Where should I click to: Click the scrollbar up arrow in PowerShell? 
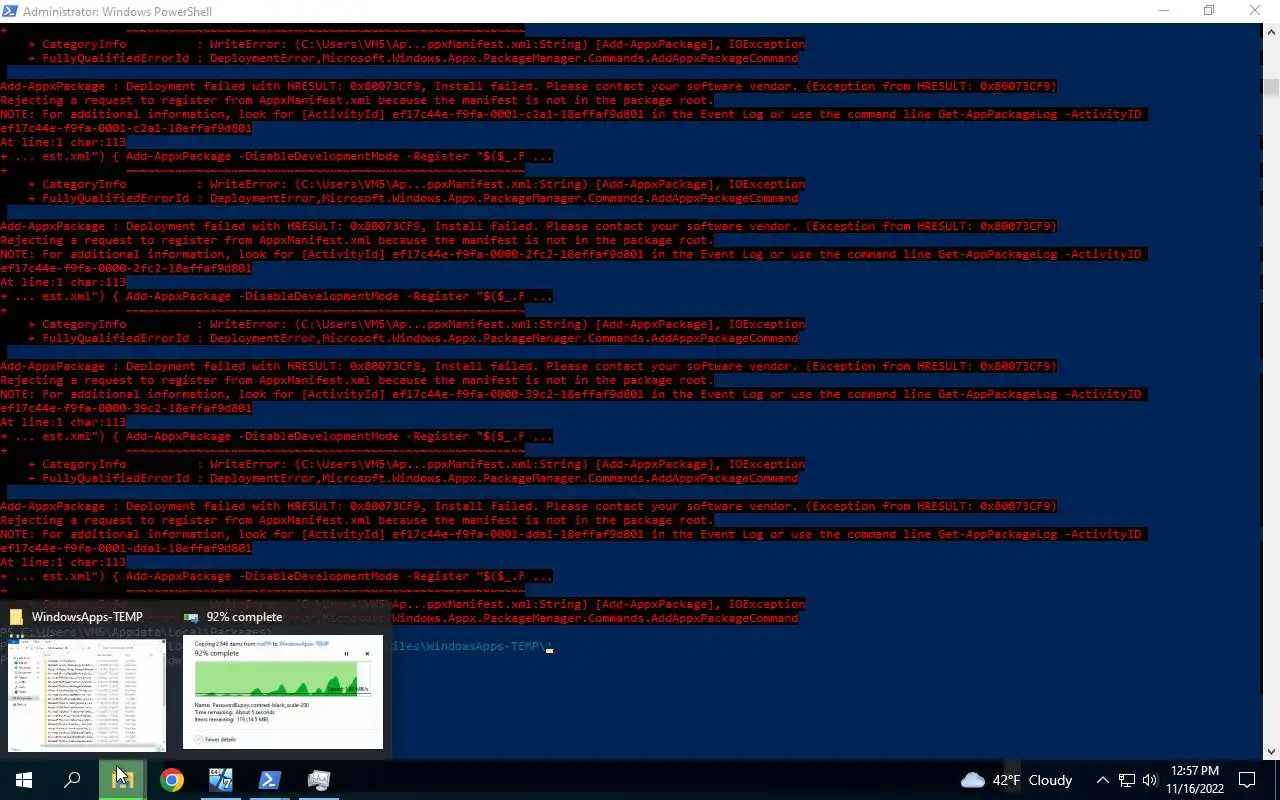(1271, 31)
